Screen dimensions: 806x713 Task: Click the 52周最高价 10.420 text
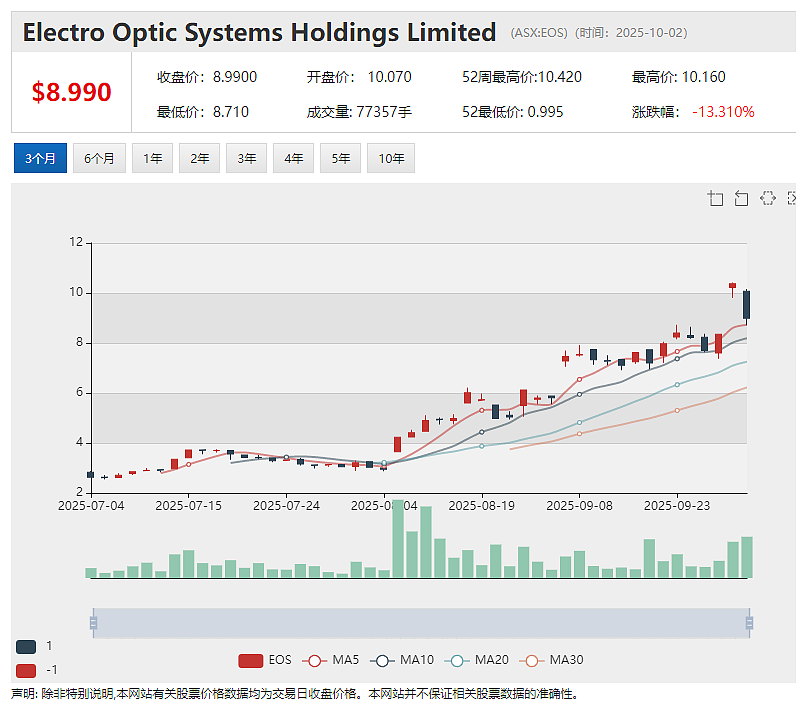(x=522, y=77)
